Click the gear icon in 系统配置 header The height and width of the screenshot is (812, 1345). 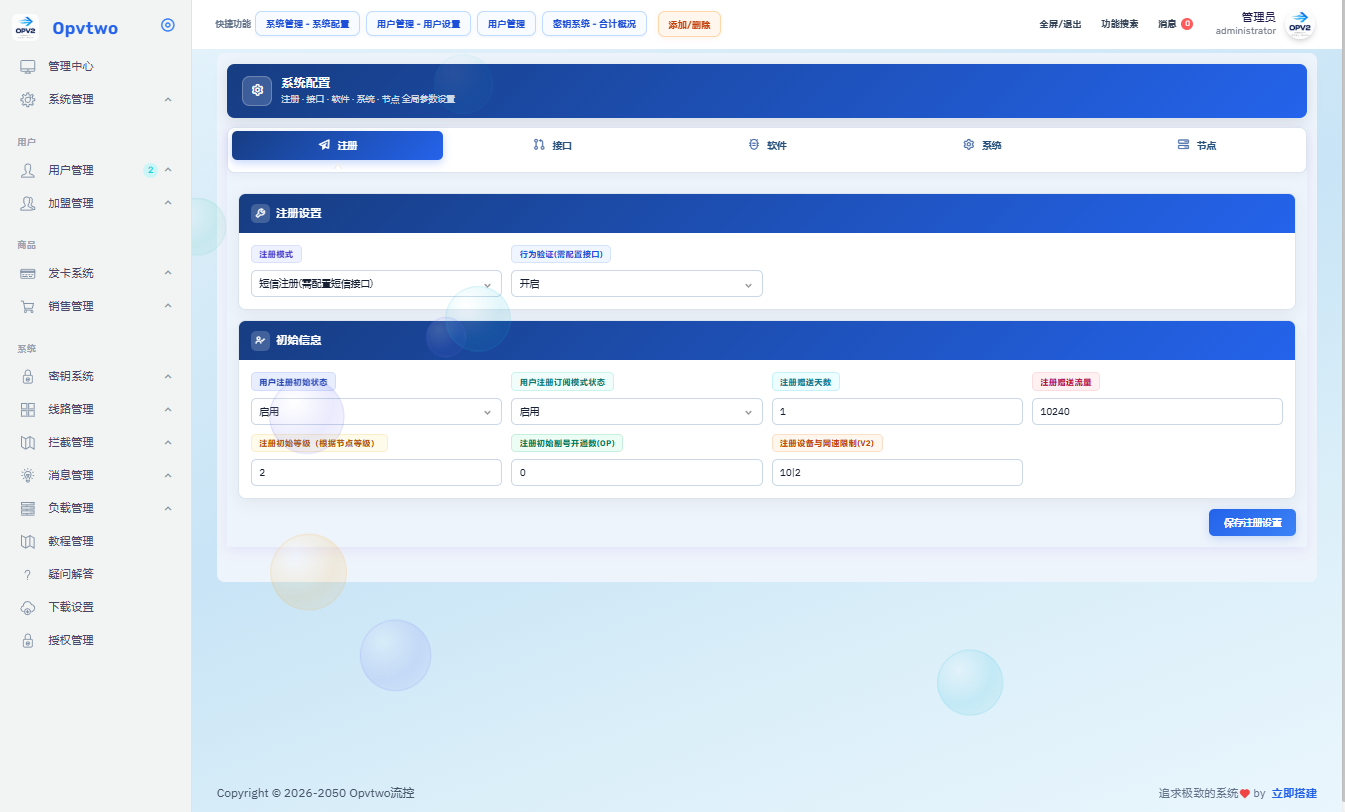258,90
